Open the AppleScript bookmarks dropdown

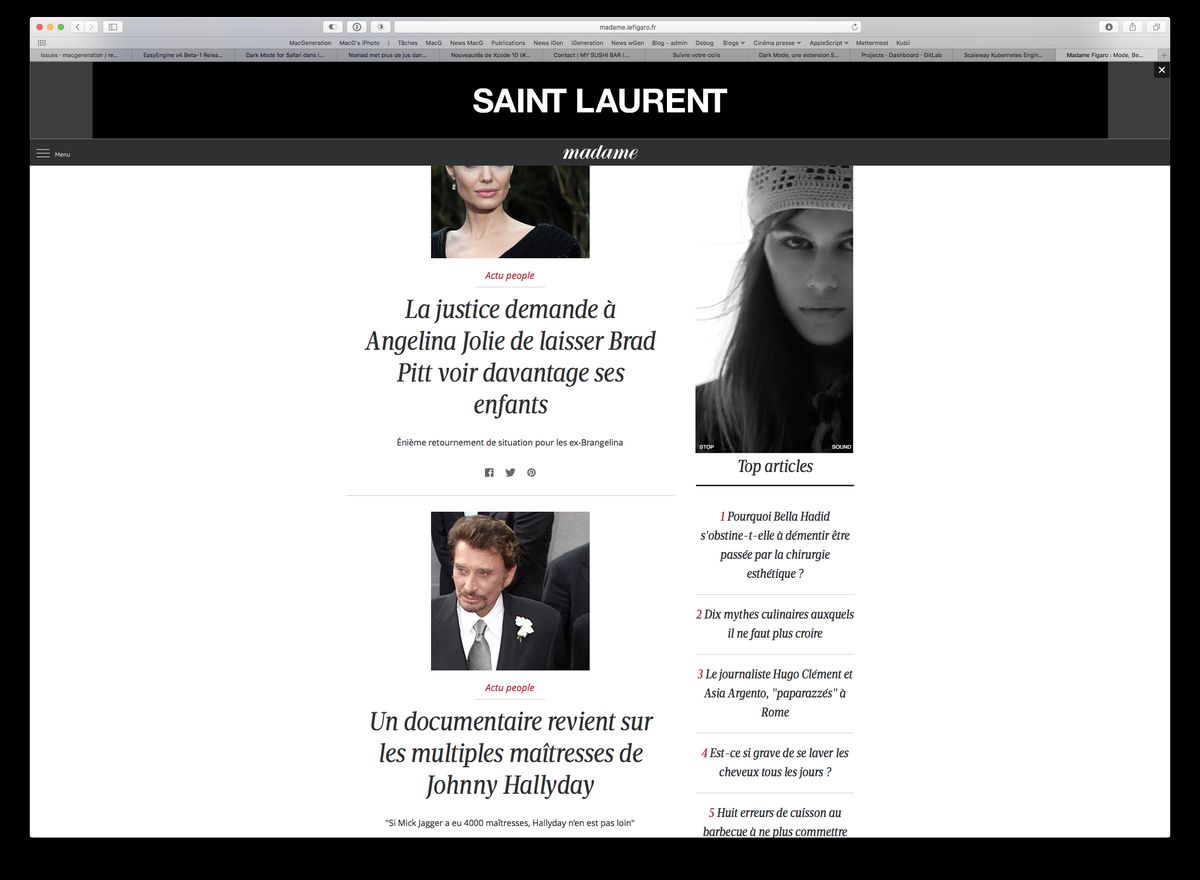(x=828, y=43)
